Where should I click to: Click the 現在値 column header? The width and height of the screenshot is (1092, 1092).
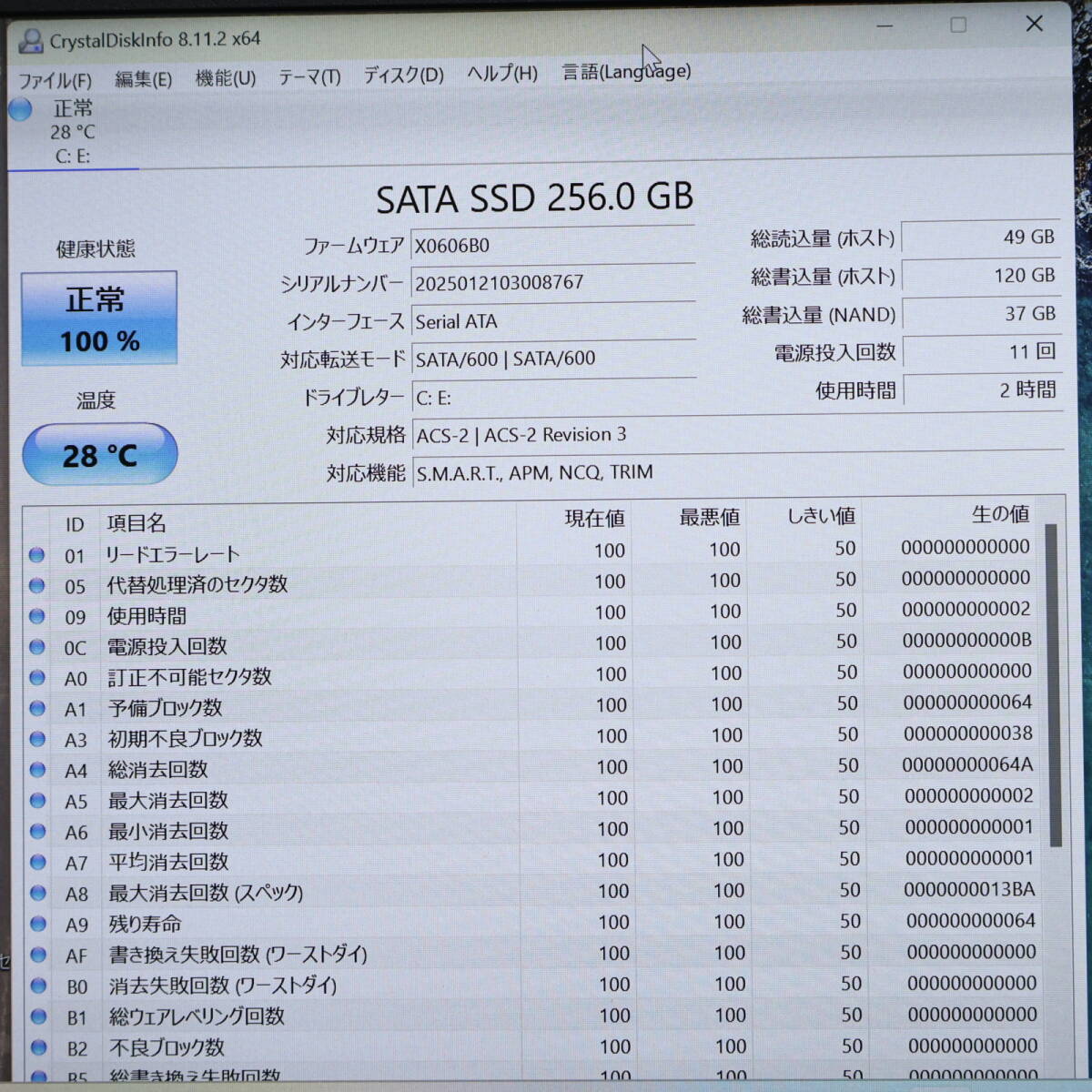point(594,519)
